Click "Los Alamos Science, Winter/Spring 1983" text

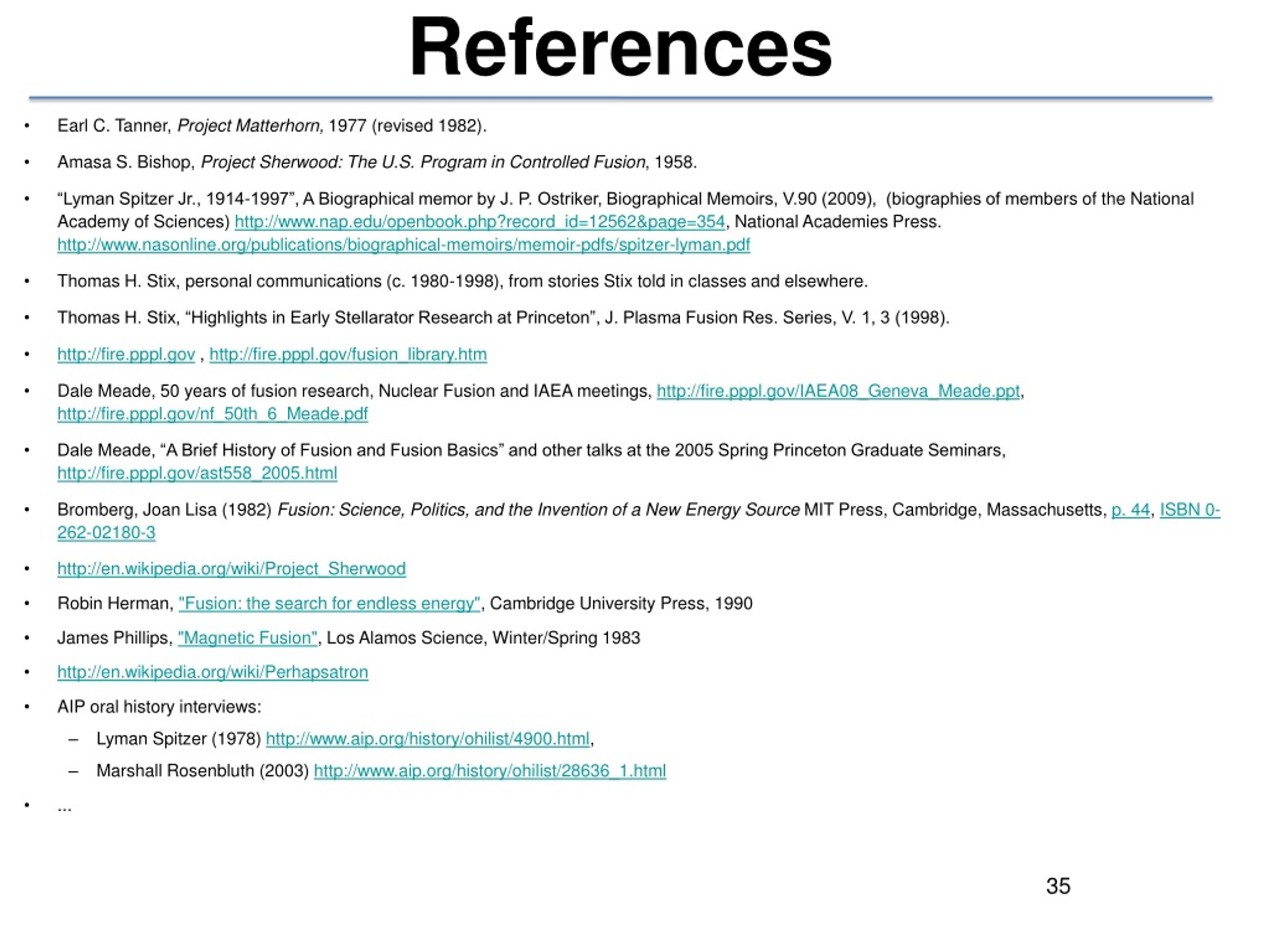(483, 638)
